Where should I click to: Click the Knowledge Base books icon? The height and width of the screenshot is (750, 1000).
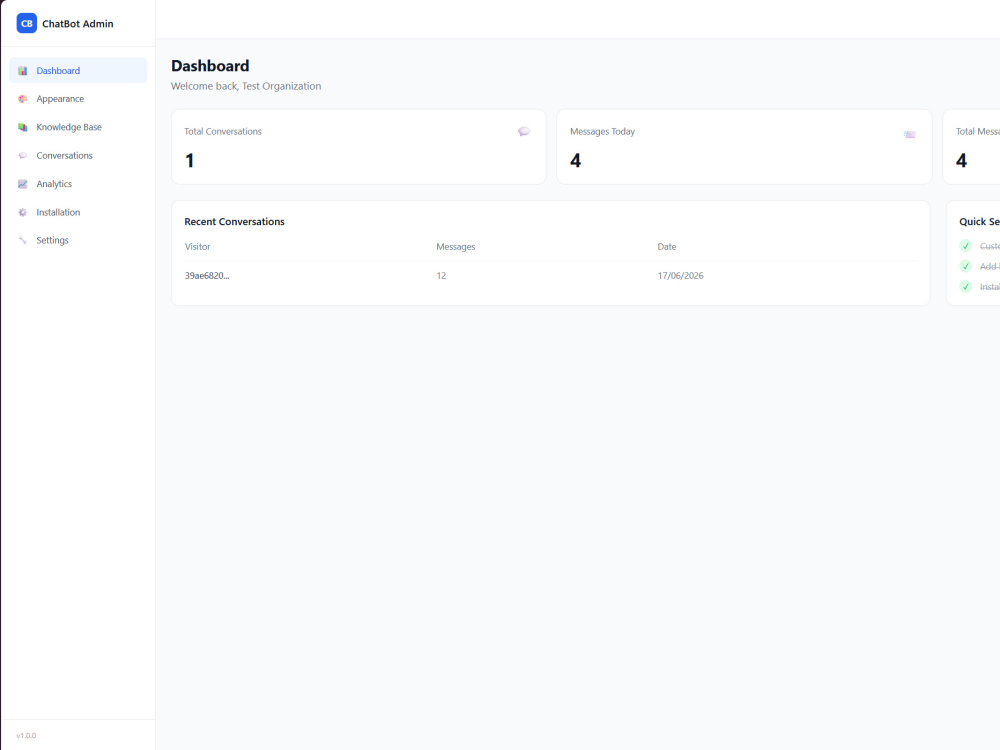pos(22,127)
